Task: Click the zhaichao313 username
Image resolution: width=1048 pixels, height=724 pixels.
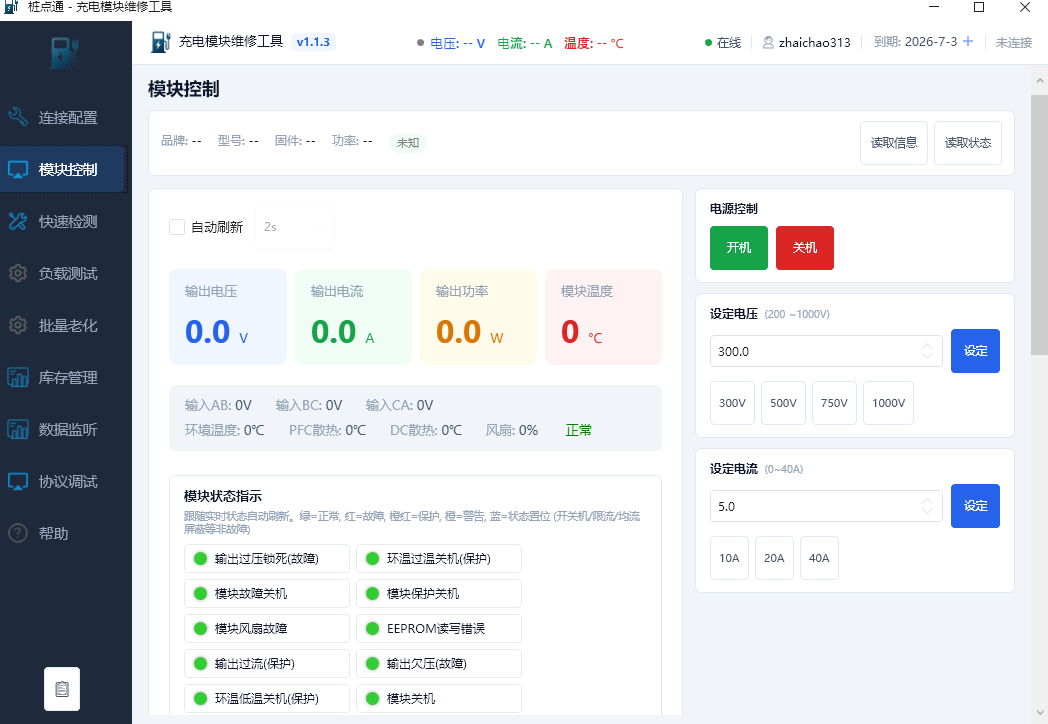Action: (x=814, y=43)
